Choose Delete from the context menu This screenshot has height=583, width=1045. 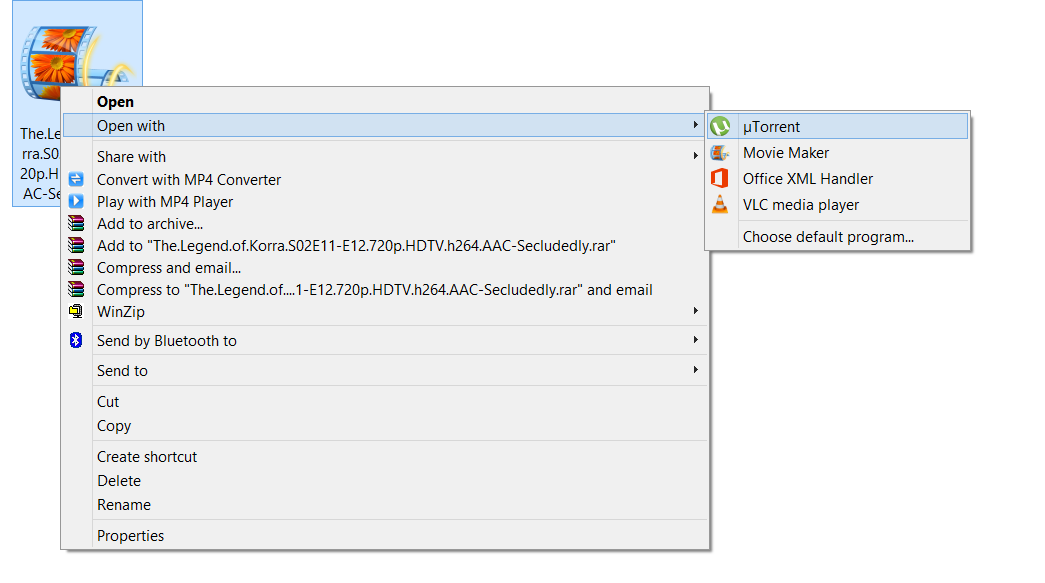tap(385, 480)
